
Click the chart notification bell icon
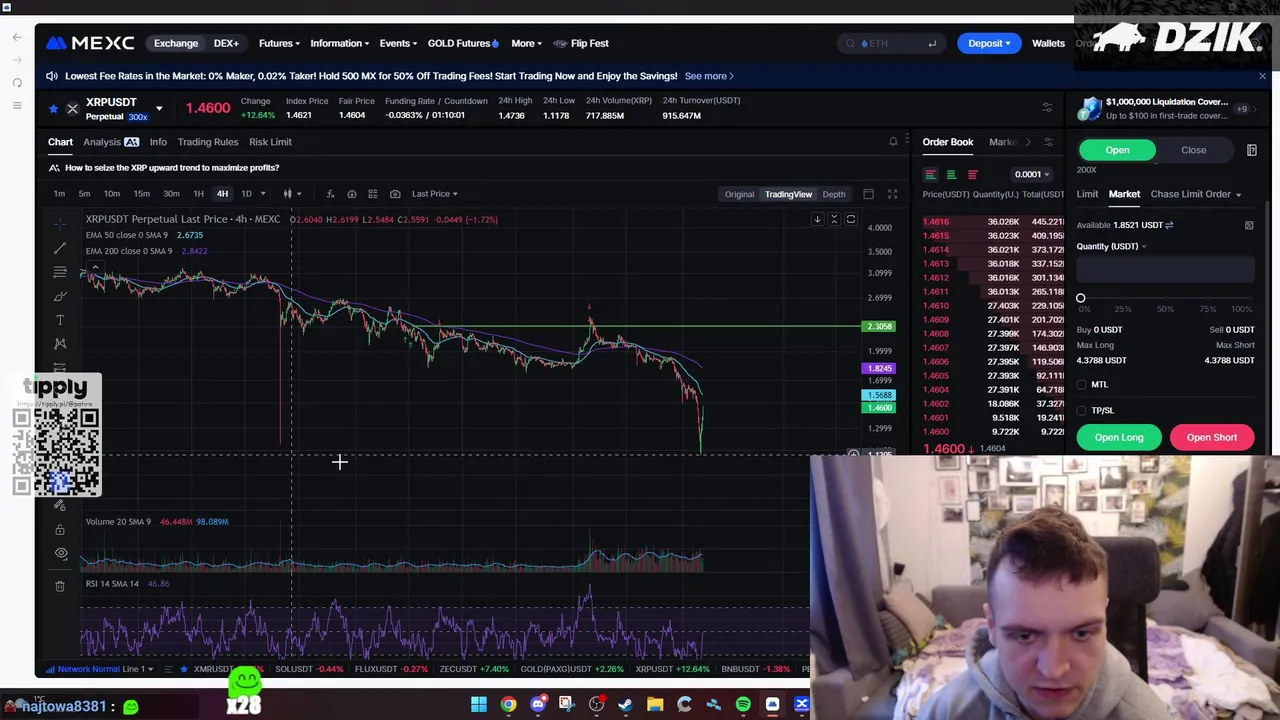pos(893,142)
